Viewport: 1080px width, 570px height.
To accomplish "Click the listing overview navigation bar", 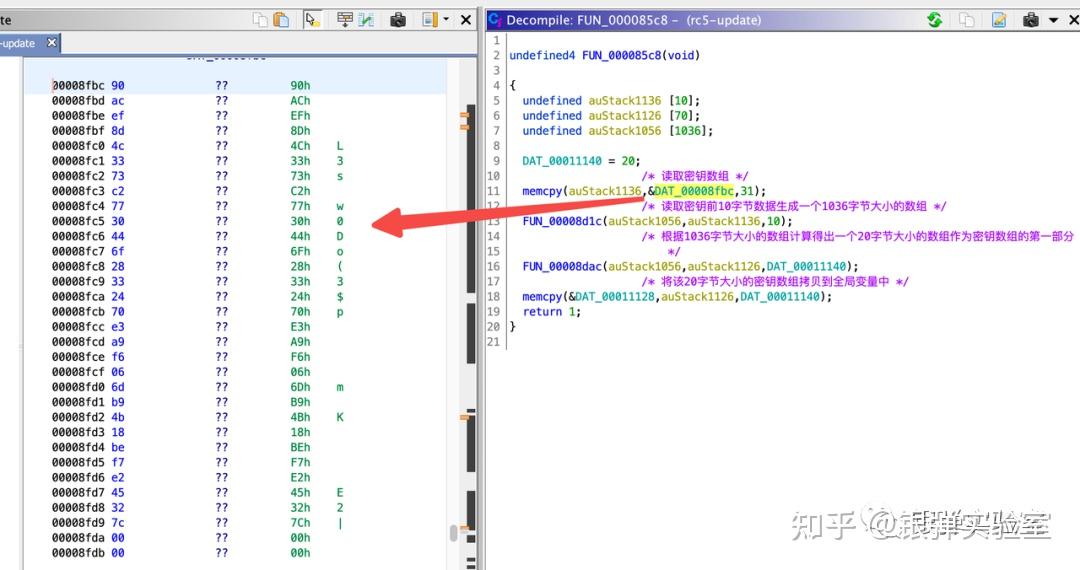I will pos(471,314).
